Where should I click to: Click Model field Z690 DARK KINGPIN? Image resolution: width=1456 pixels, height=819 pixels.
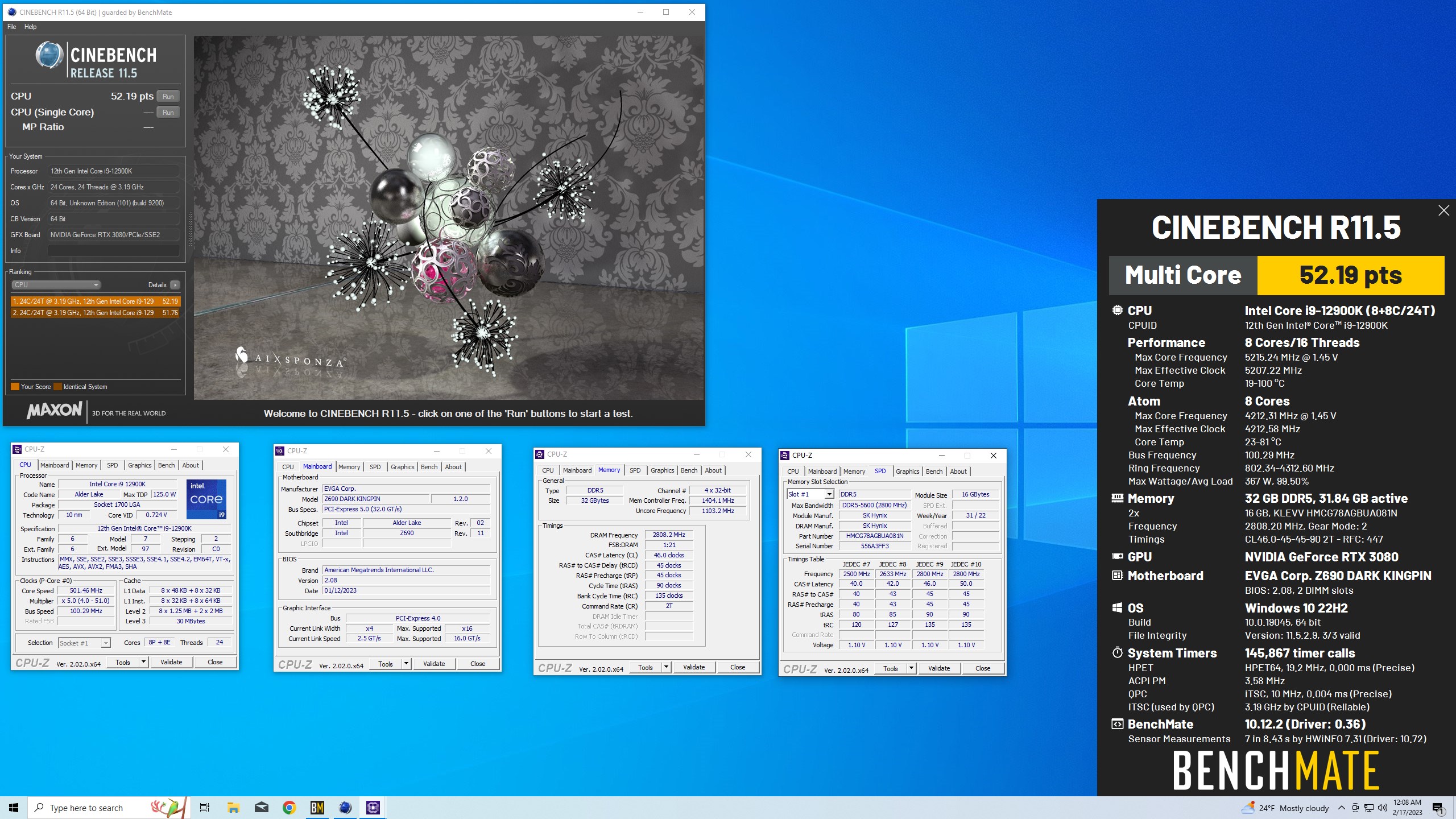[375, 499]
